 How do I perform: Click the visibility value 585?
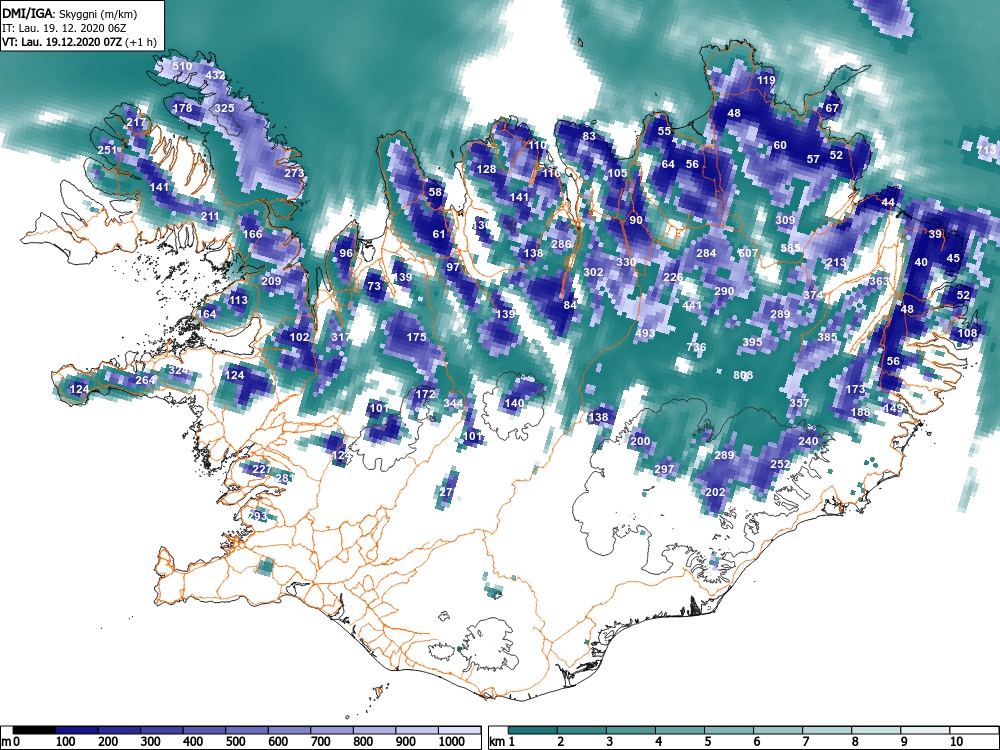(x=790, y=248)
